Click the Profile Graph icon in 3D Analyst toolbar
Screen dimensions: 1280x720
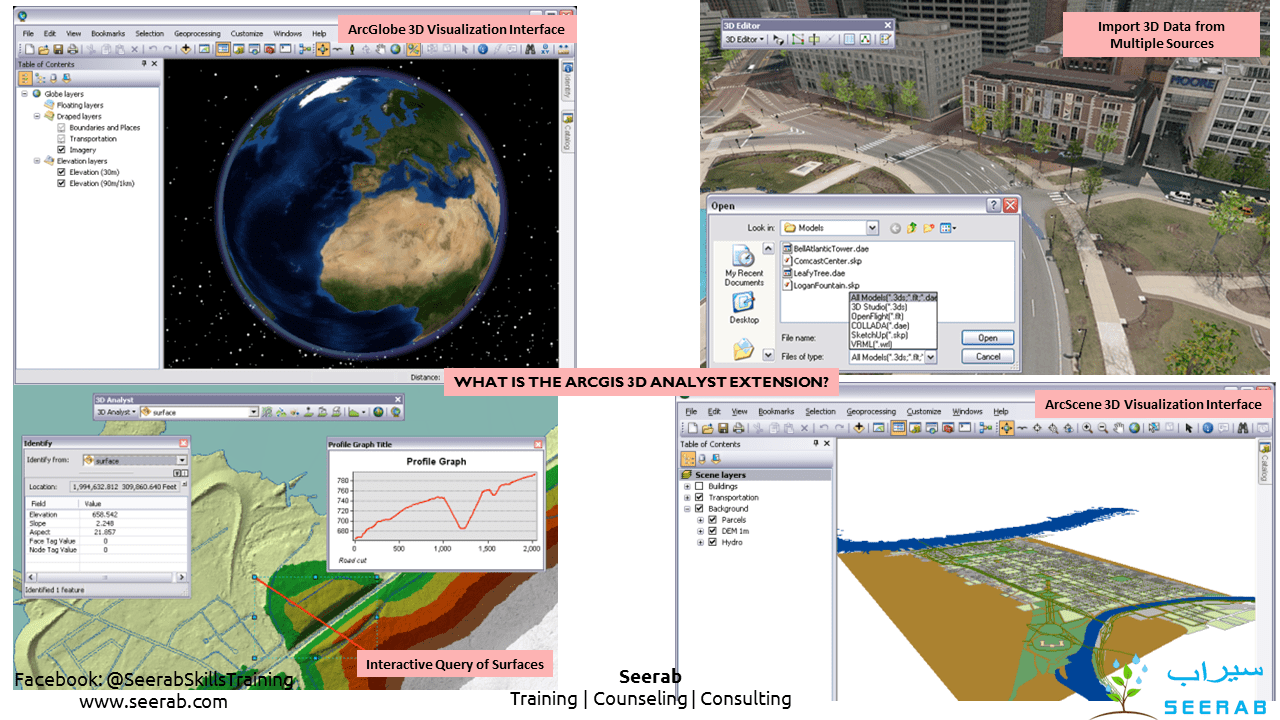354,412
